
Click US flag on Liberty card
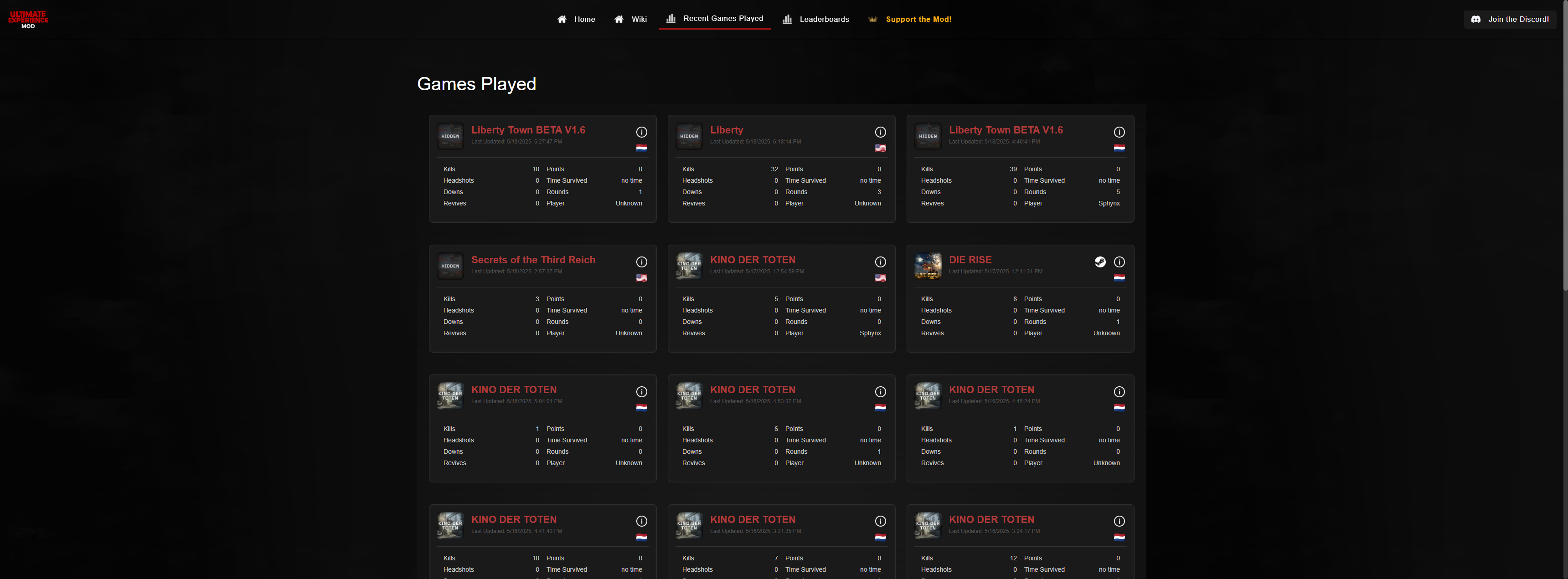coord(880,148)
